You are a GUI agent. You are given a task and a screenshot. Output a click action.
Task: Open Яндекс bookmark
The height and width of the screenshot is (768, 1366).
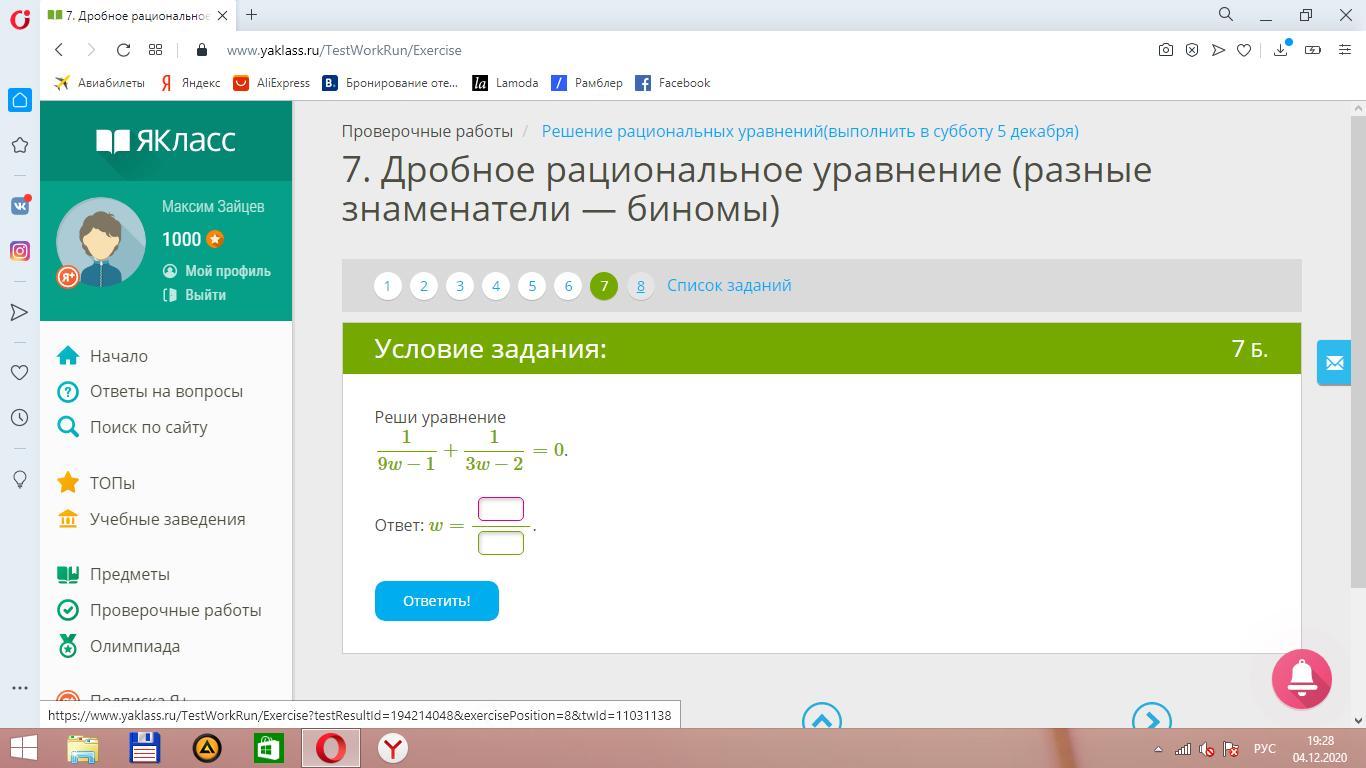tap(190, 83)
